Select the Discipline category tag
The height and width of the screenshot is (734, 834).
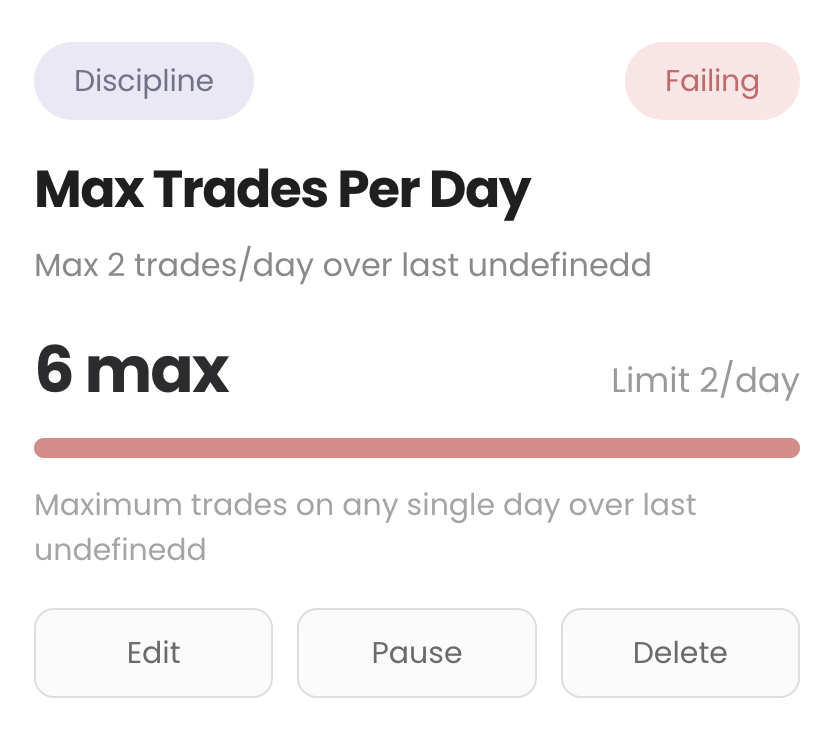tap(144, 81)
